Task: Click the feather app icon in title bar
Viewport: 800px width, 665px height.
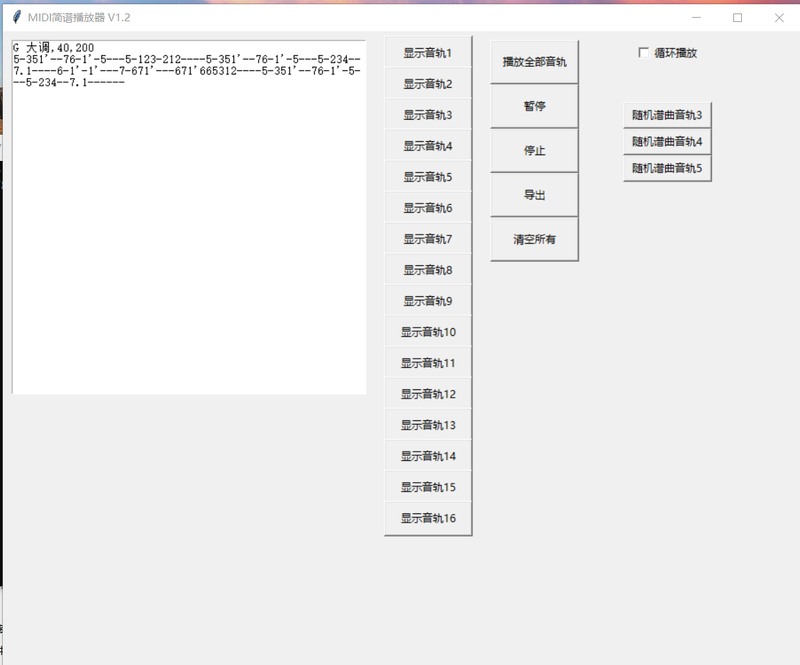Action: 17,17
